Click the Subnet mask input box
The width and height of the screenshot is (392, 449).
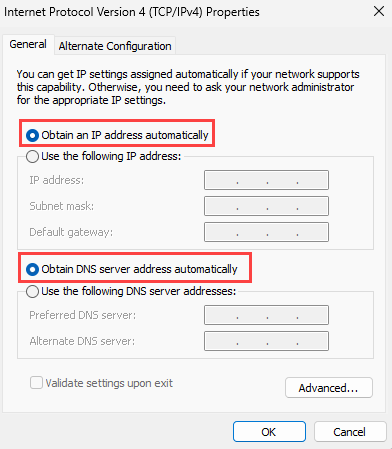click(266, 206)
